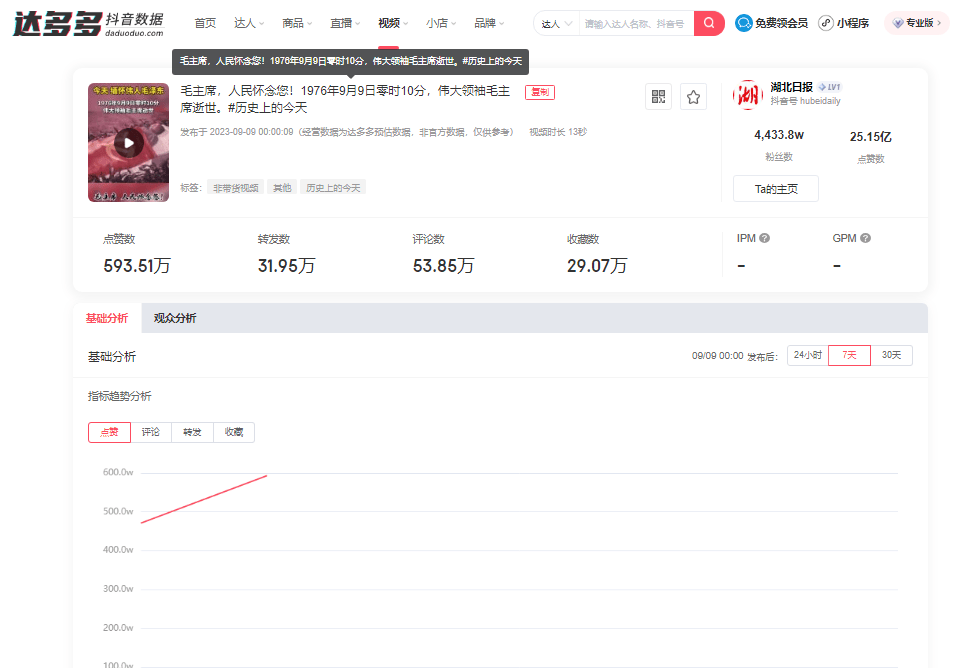The height and width of the screenshot is (668, 962).
Task: Click the 复制 copy button
Action: click(539, 90)
